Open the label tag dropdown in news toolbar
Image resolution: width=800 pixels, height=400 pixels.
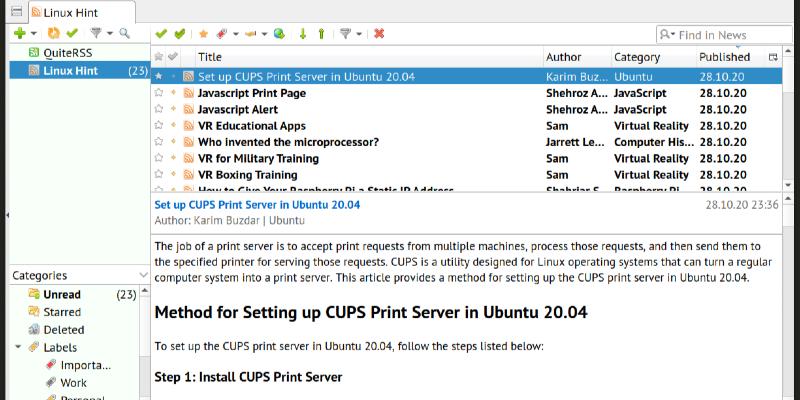234,34
